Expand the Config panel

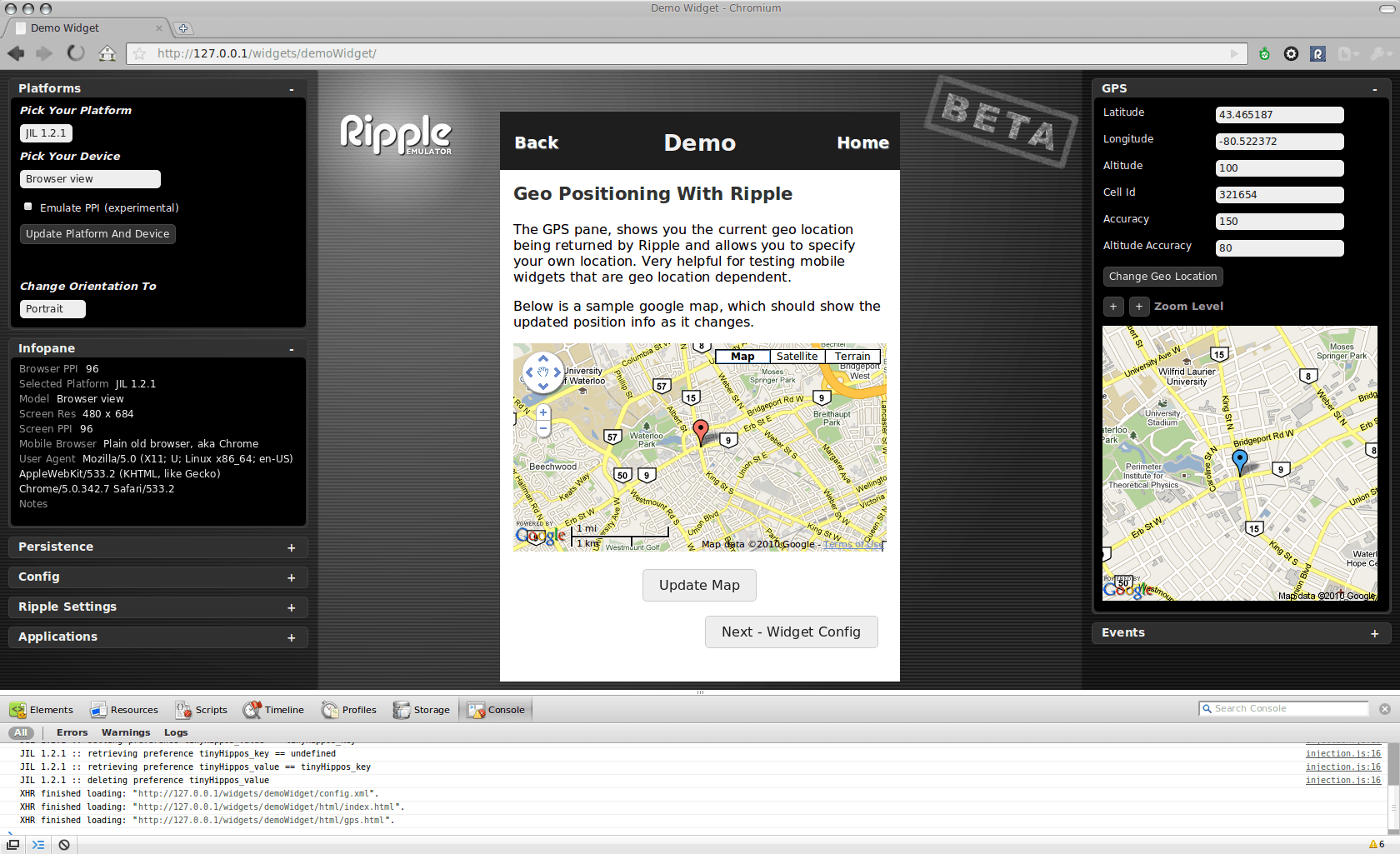291,577
